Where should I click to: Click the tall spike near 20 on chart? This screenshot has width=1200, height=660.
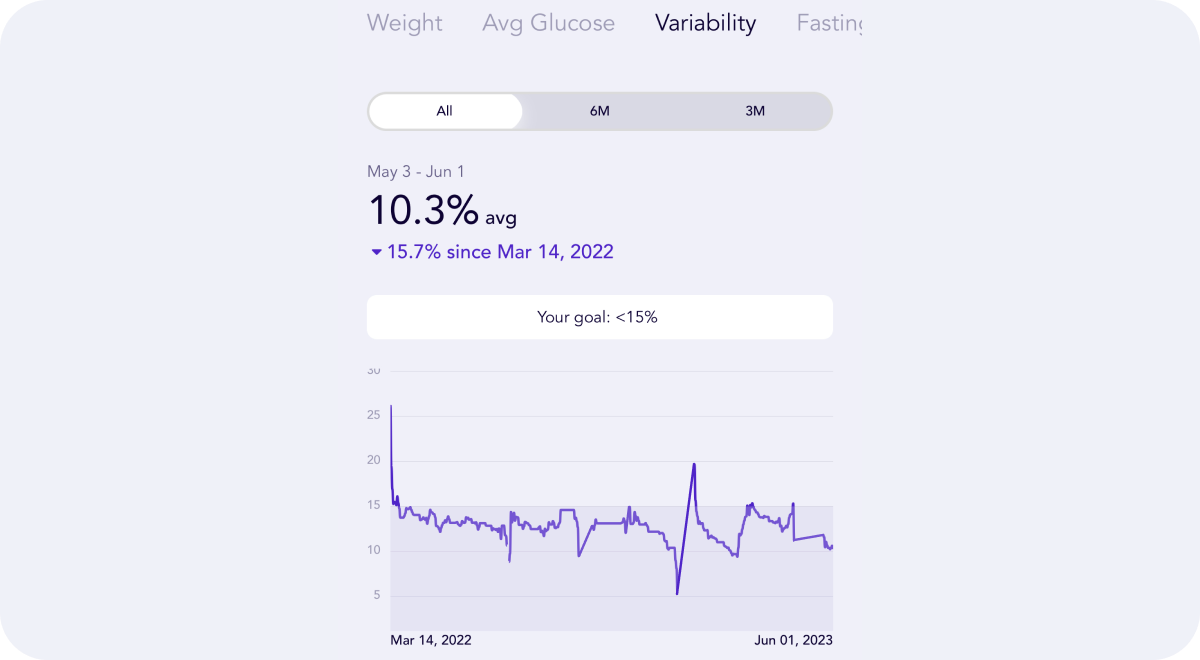click(694, 464)
